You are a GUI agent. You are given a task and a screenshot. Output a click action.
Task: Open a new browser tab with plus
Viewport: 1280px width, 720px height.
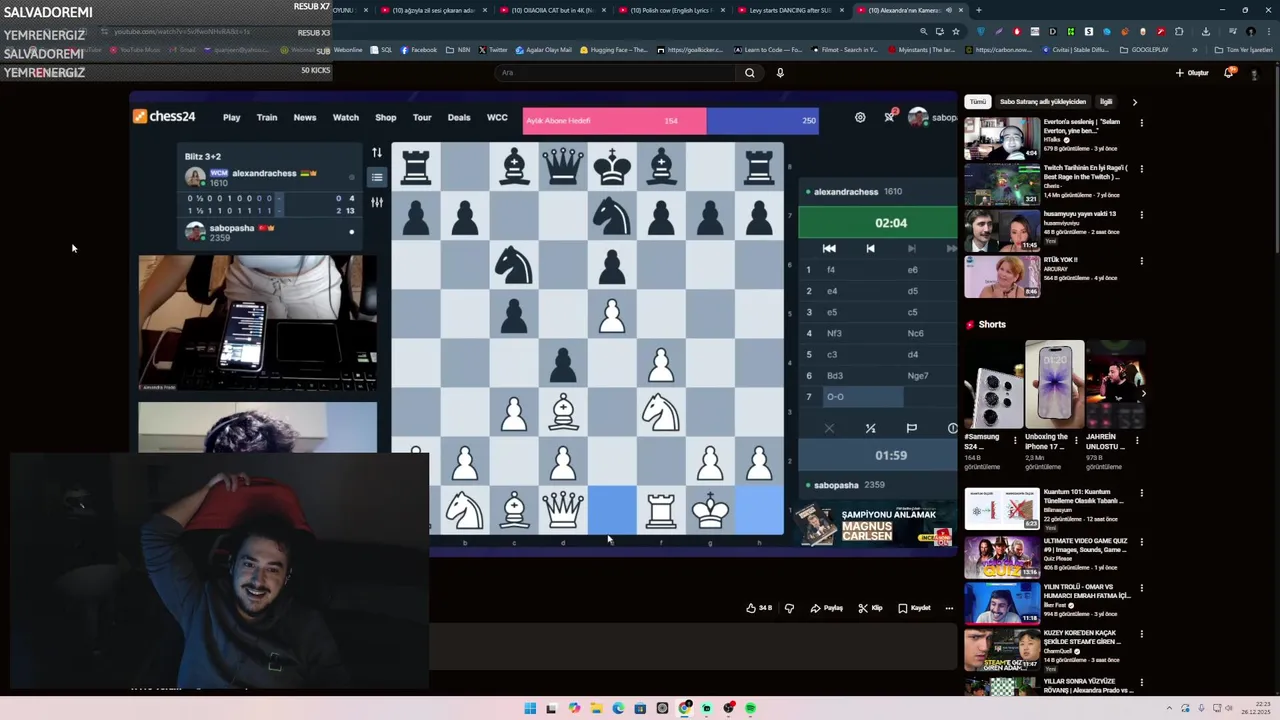click(979, 10)
